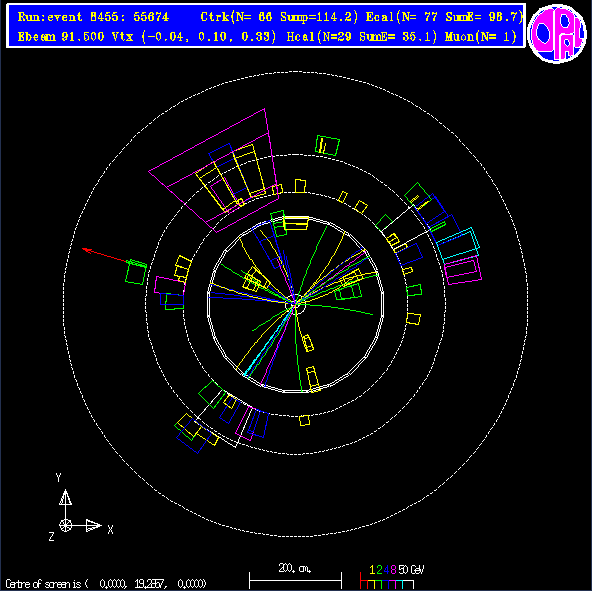Click the Z axis circle symbol

[x=65, y=525]
